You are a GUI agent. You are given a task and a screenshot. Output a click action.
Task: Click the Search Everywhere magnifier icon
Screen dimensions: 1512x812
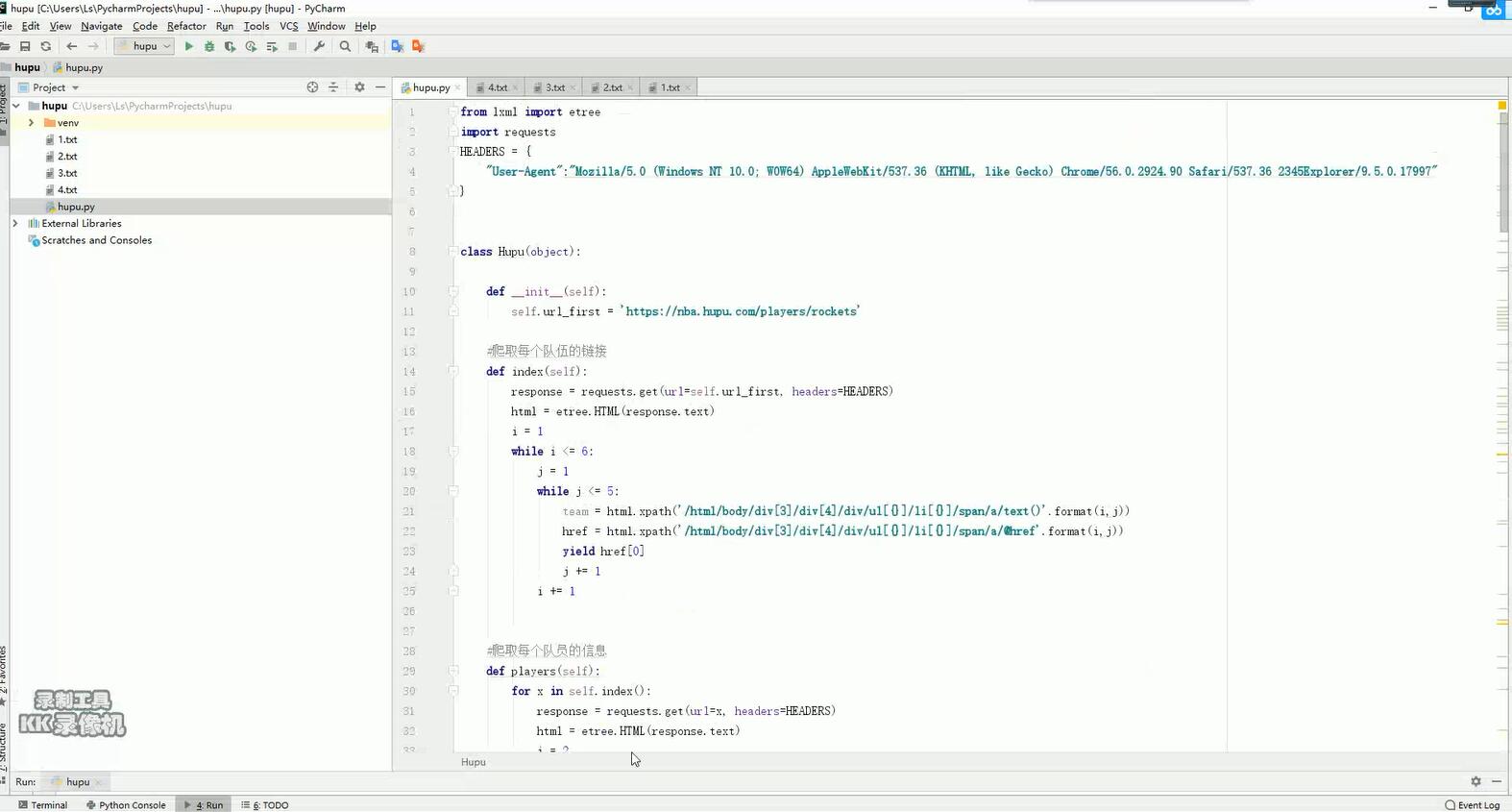coord(345,46)
